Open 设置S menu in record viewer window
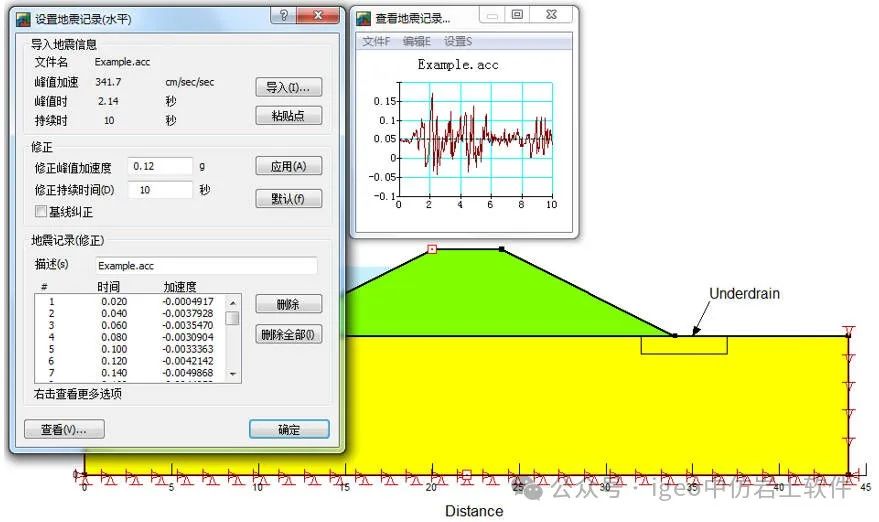 457,41
